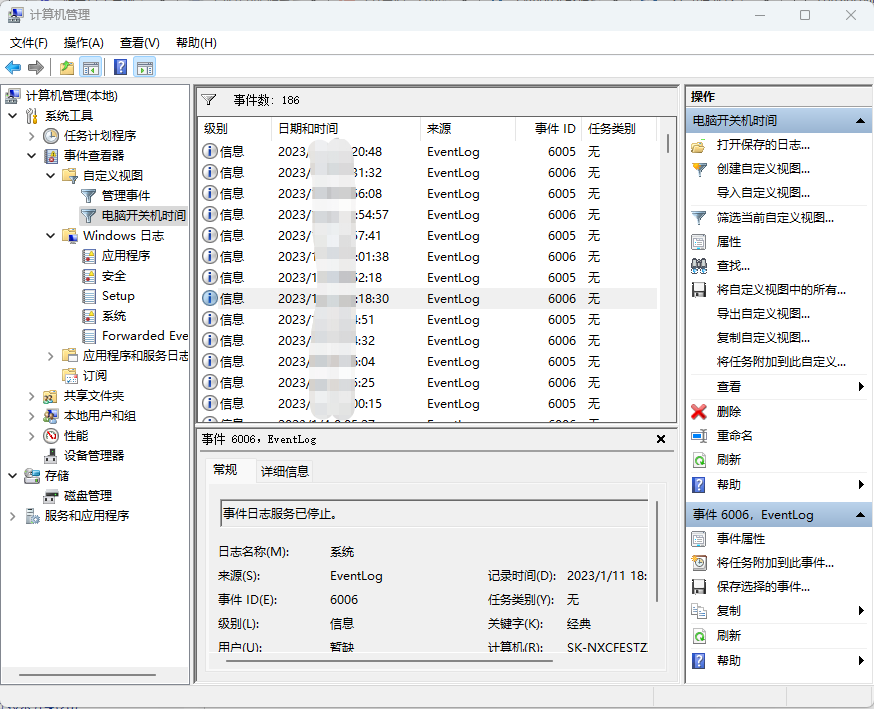Click the 级别 column header
Image resolution: width=874 pixels, height=709 pixels.
coord(235,129)
